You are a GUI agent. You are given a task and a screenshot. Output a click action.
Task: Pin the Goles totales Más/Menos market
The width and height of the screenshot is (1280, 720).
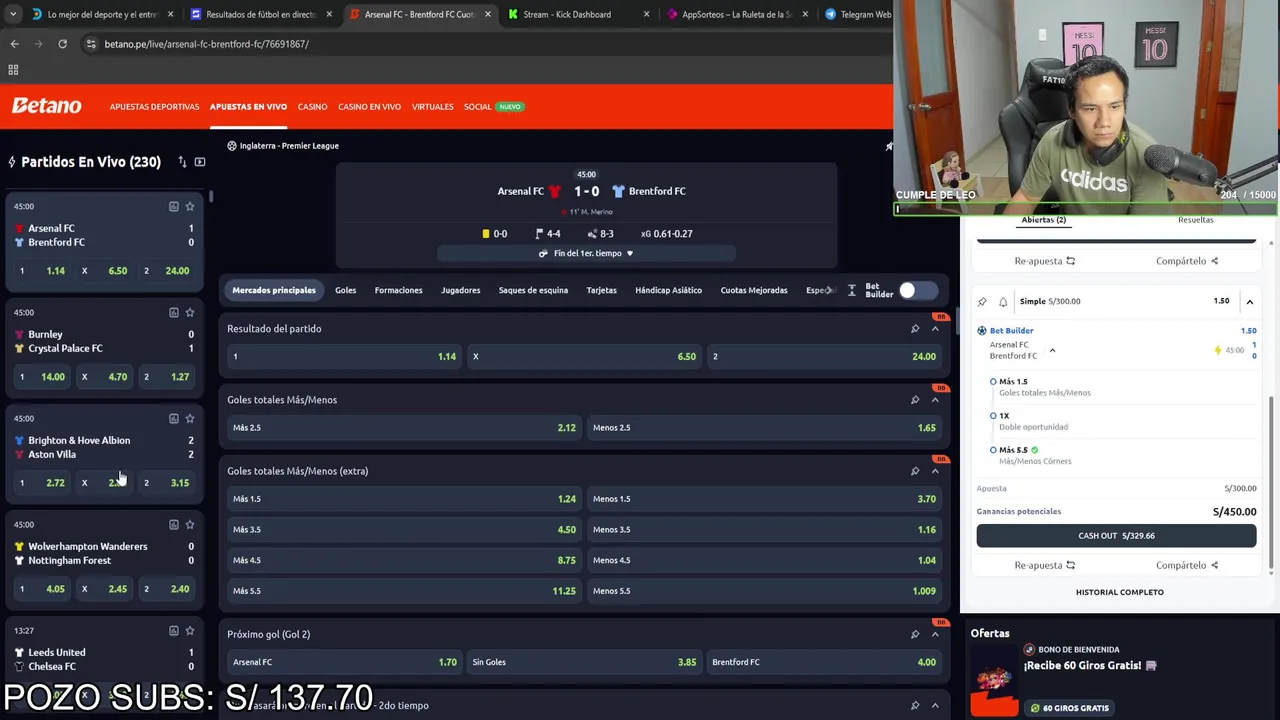click(x=915, y=400)
